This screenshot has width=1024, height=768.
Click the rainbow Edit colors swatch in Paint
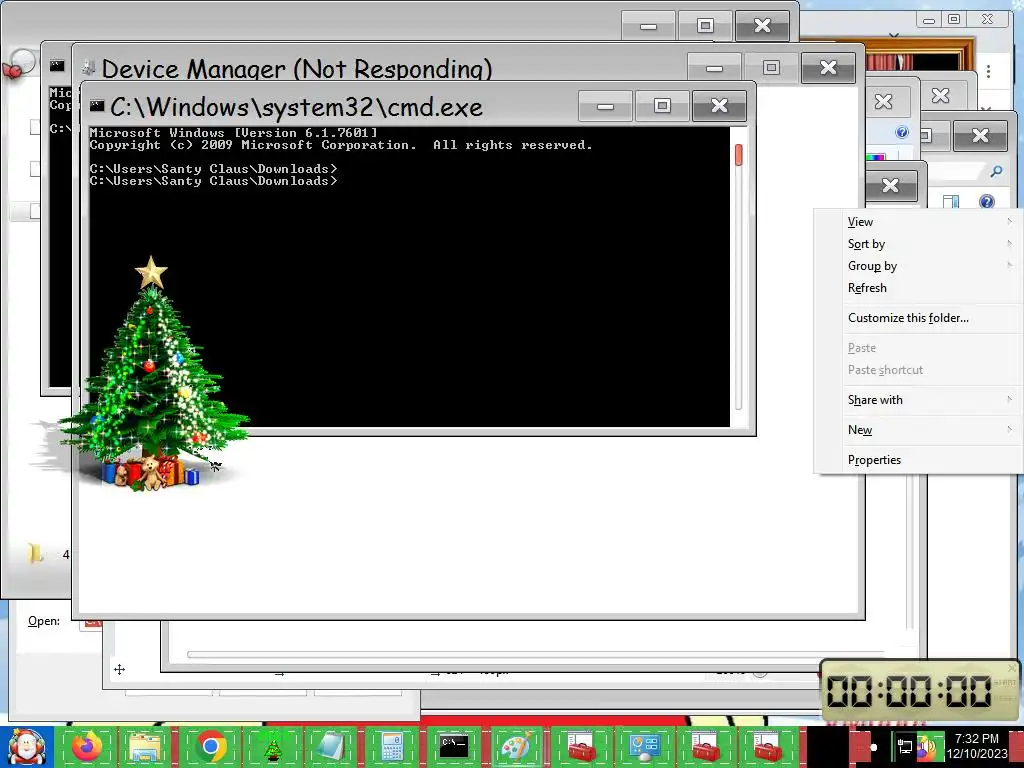point(876,157)
